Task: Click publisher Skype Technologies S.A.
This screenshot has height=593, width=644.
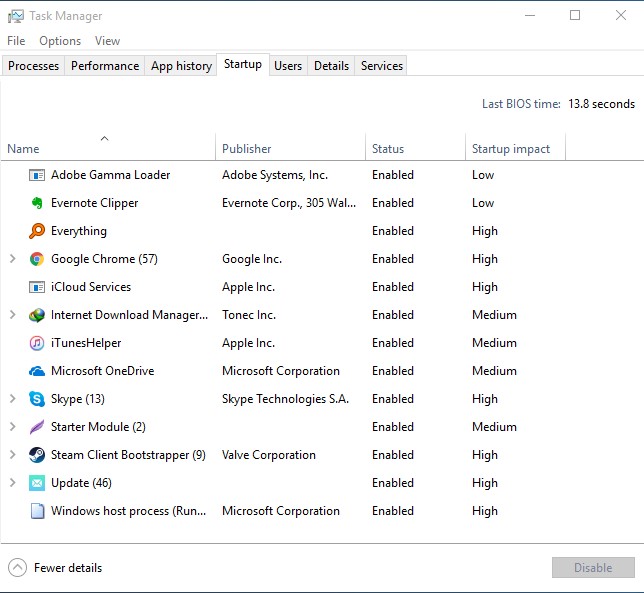Action: (x=285, y=399)
